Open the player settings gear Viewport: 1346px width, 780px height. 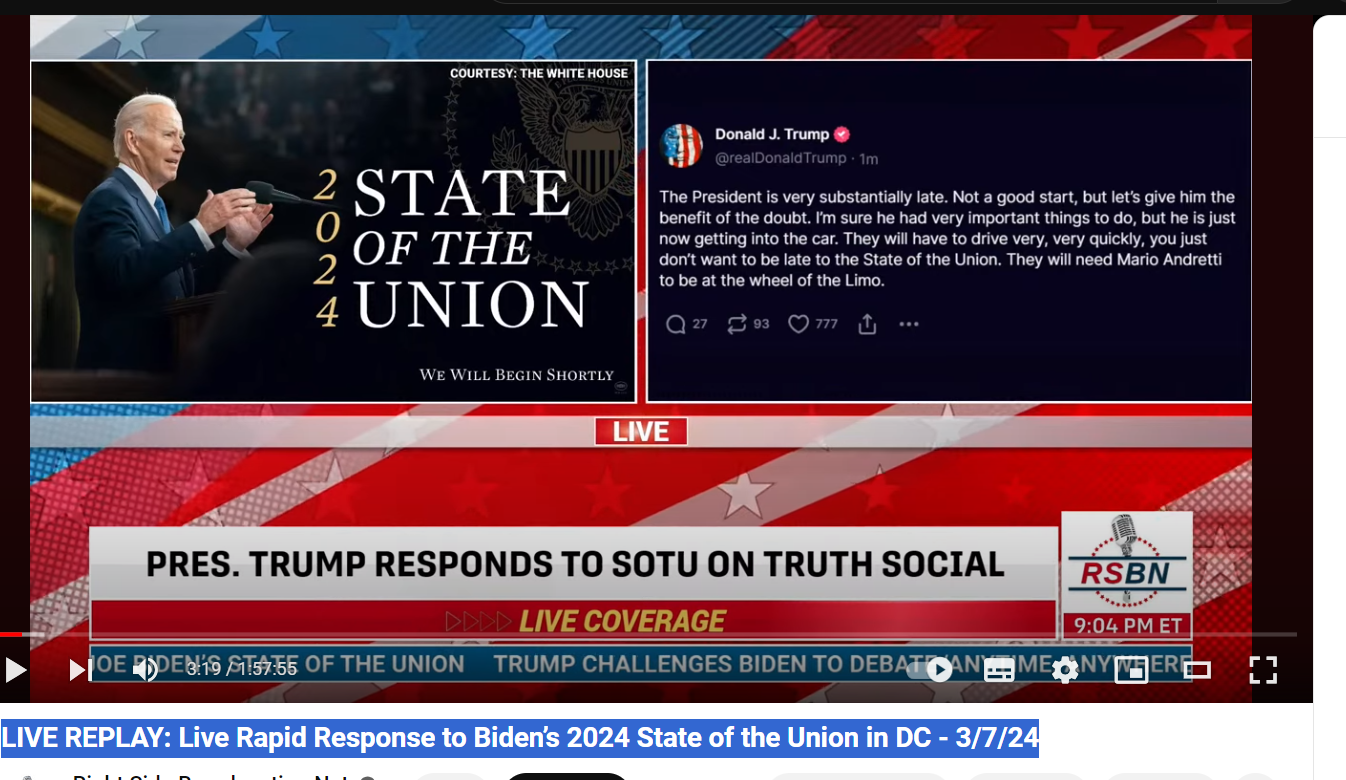pyautogui.click(x=1065, y=670)
